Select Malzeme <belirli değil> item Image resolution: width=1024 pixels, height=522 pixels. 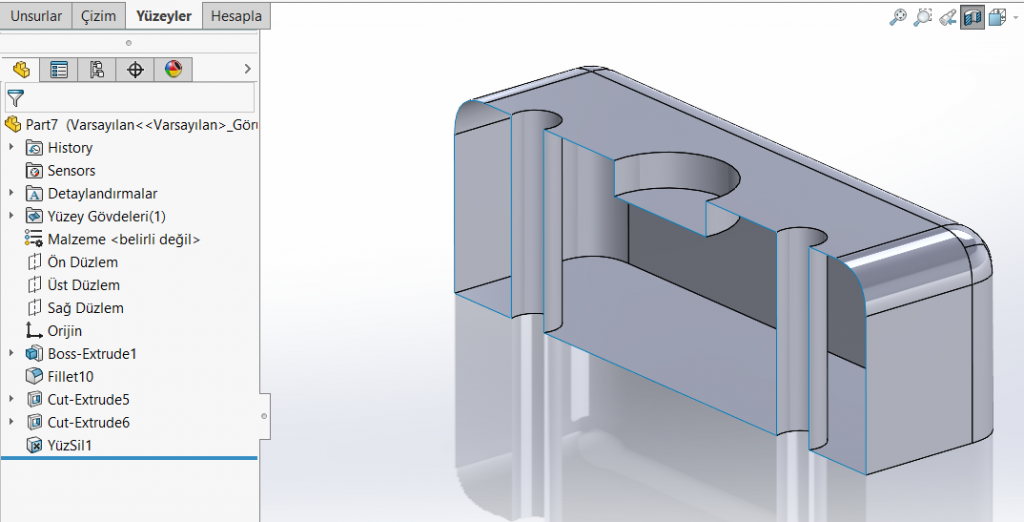pyautogui.click(x=123, y=239)
